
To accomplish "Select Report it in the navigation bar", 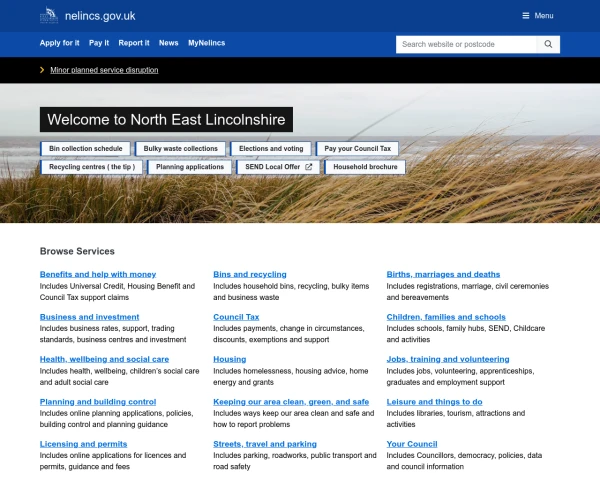I will 134,43.
